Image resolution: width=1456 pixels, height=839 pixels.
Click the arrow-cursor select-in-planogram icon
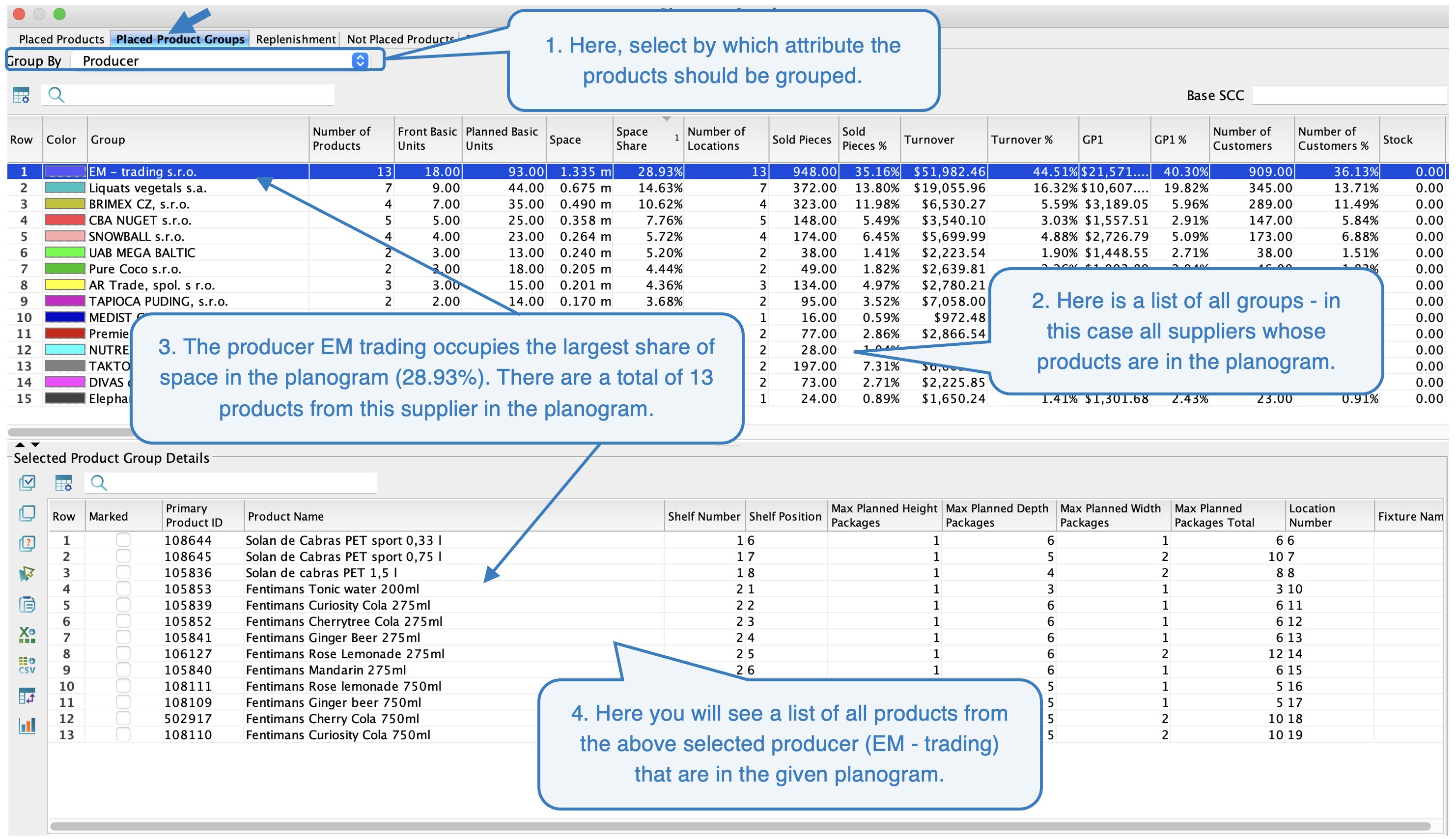click(27, 574)
